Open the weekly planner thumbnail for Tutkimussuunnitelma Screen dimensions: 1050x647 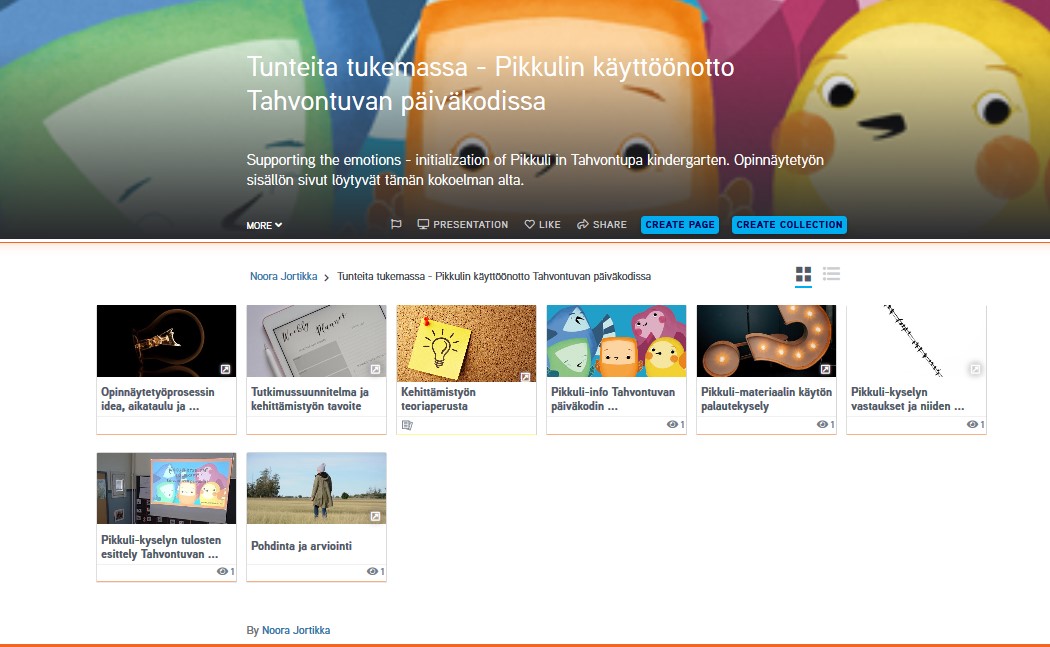[317, 341]
